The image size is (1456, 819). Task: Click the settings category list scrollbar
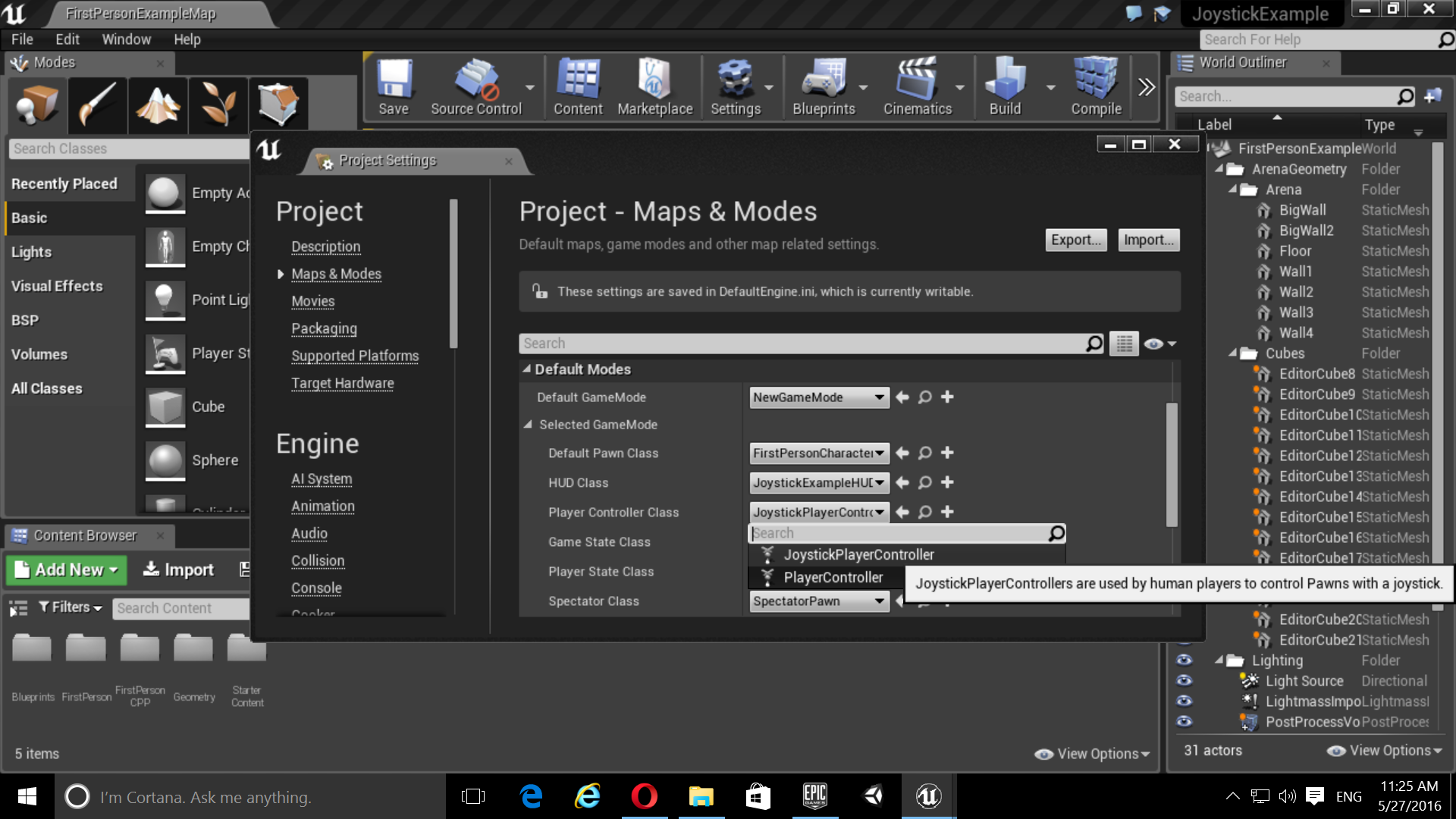coord(453,273)
